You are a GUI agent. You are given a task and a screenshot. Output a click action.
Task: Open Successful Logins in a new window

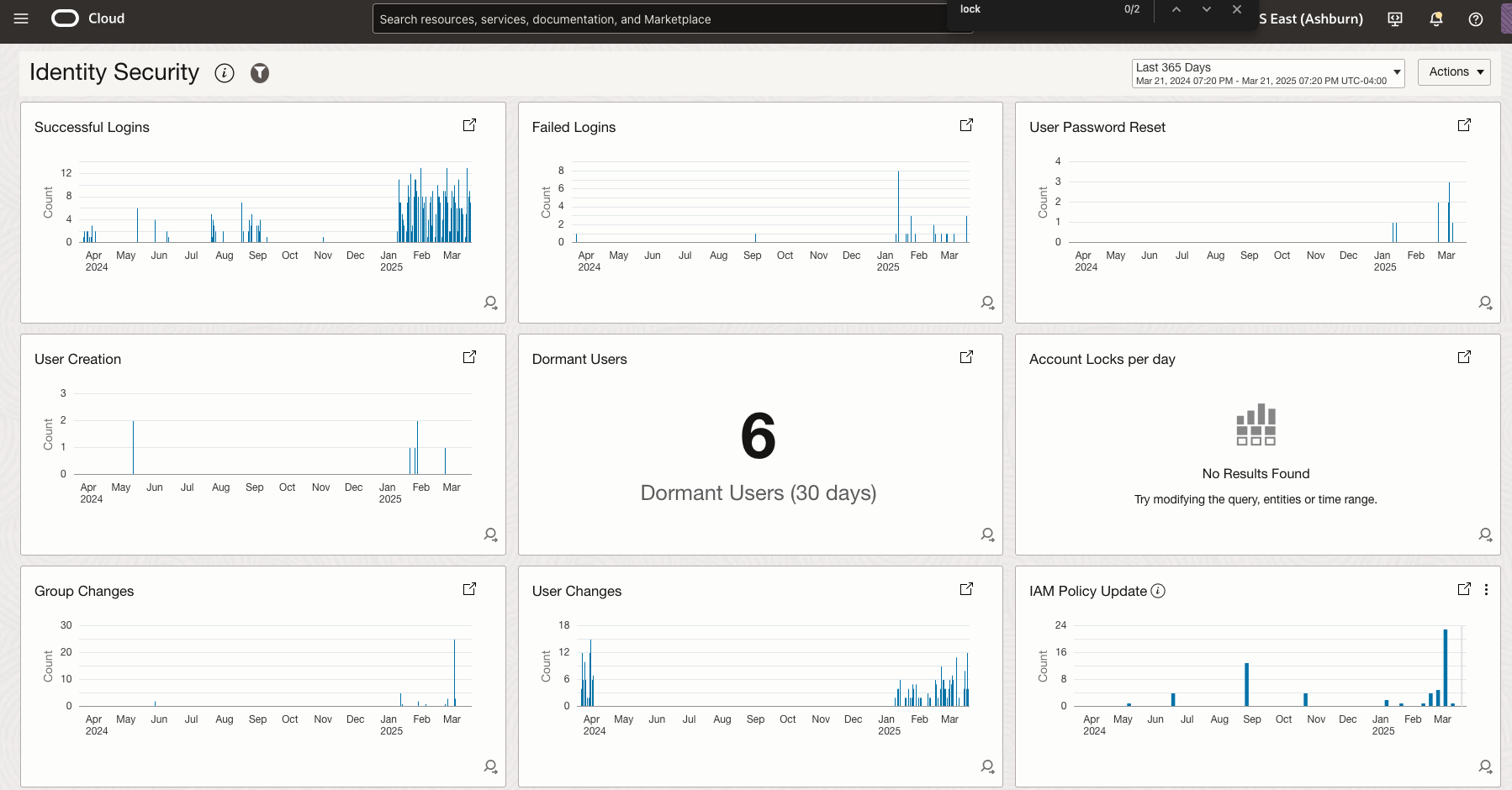pos(469,124)
